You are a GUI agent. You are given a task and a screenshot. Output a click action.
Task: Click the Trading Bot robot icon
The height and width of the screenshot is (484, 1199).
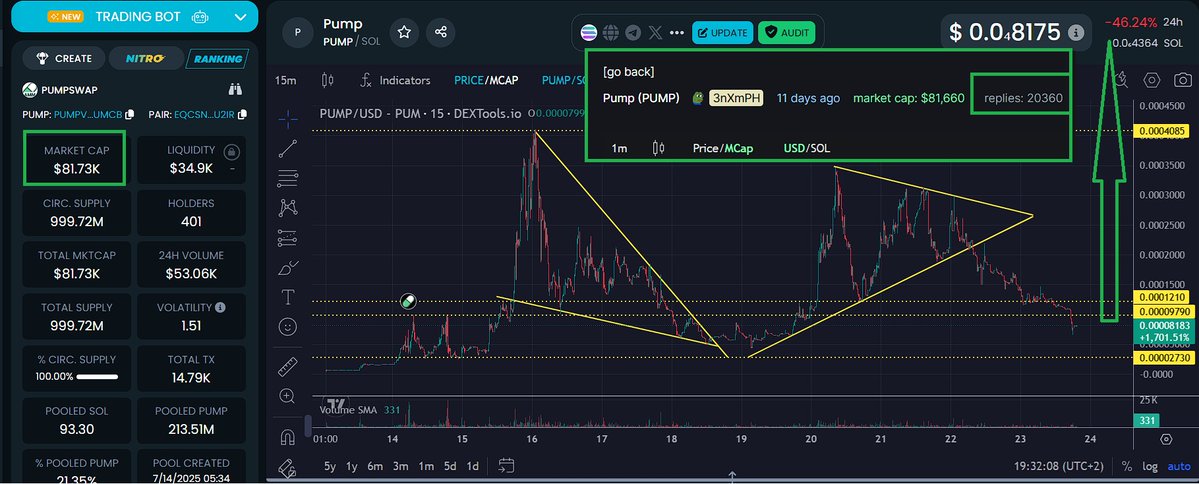pos(200,16)
